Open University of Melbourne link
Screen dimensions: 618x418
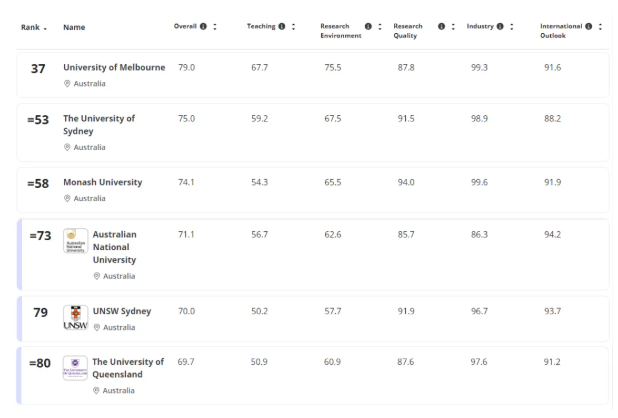pyautogui.click(x=114, y=68)
